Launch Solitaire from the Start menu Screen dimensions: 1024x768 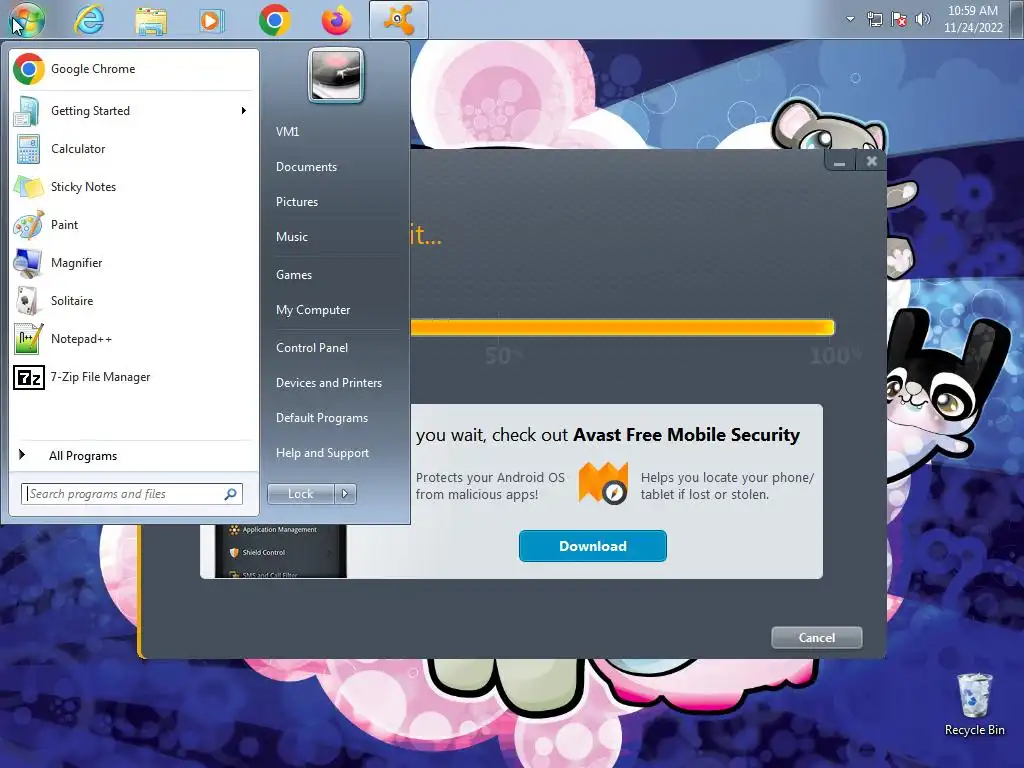coord(133,301)
